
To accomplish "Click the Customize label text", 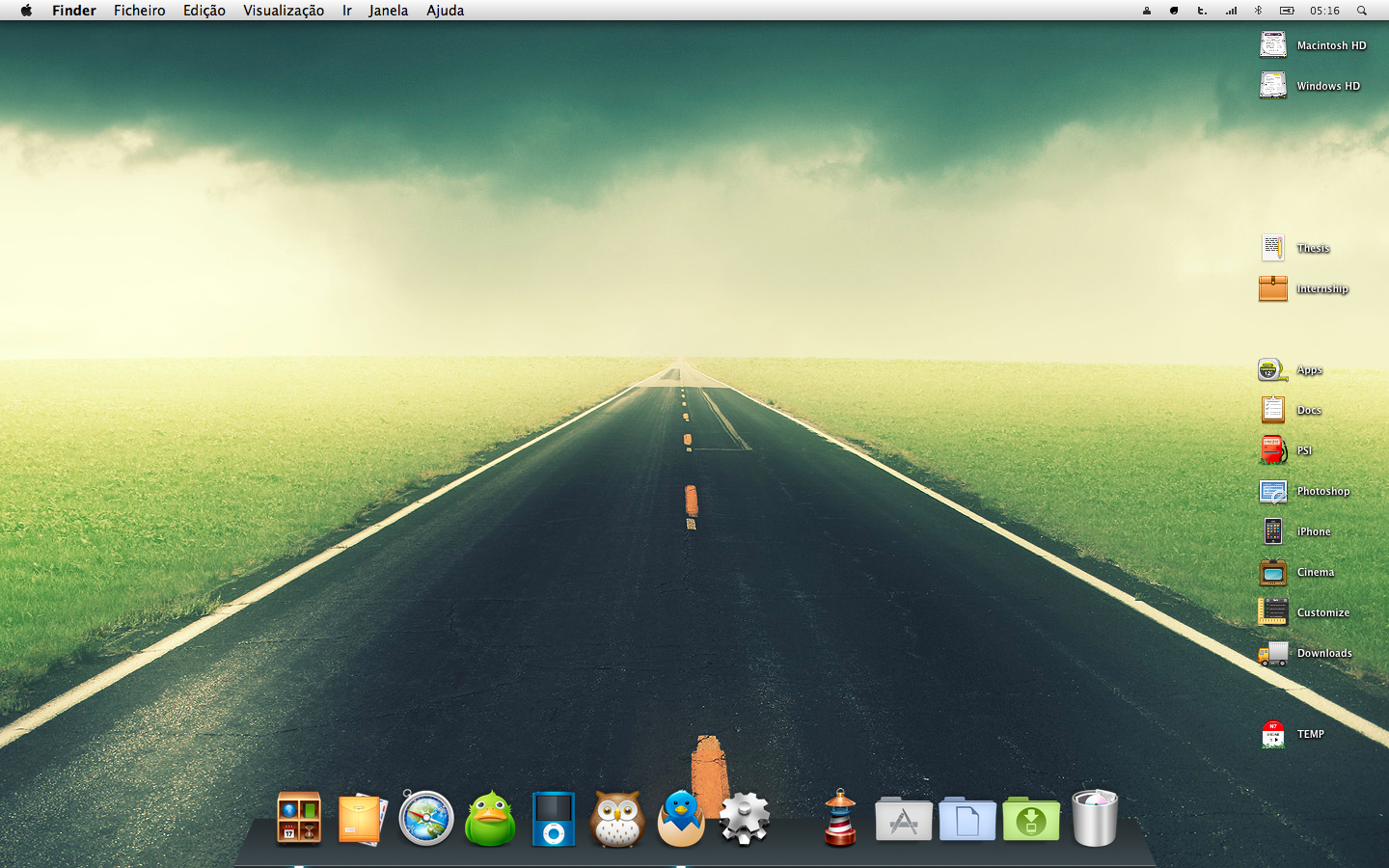I will click(1323, 612).
